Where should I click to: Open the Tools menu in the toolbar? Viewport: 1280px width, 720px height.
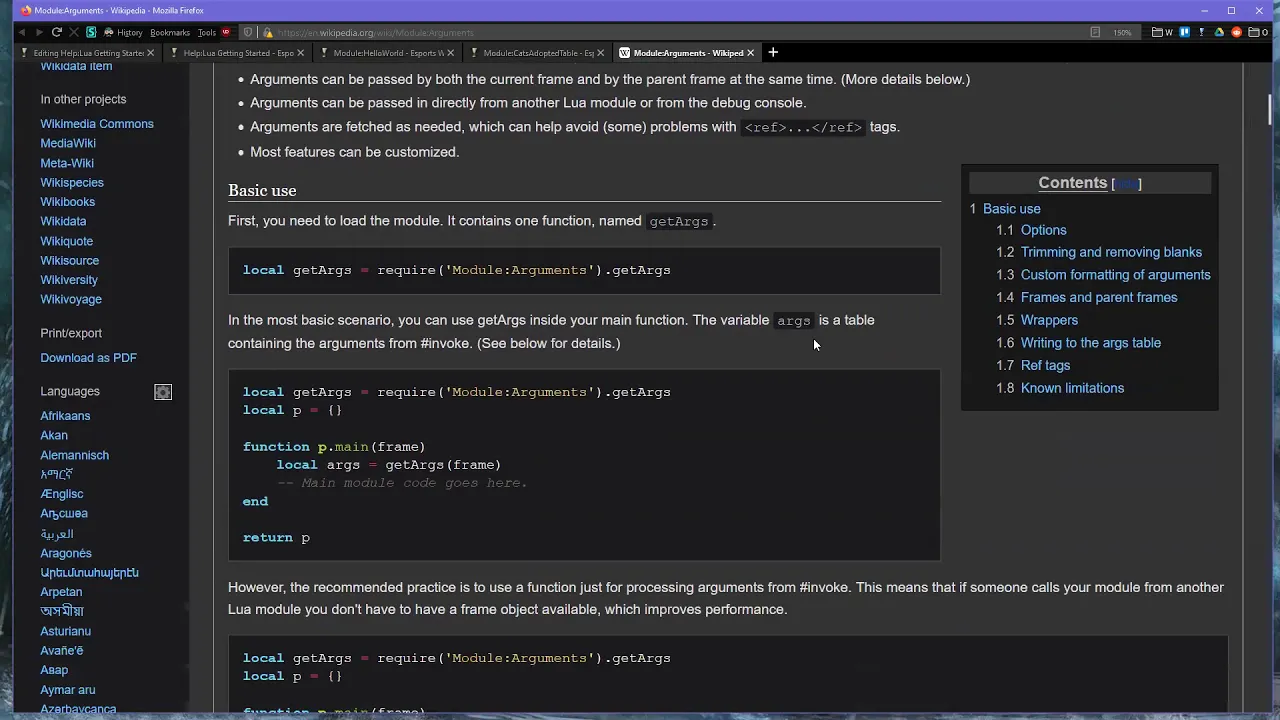(x=207, y=32)
